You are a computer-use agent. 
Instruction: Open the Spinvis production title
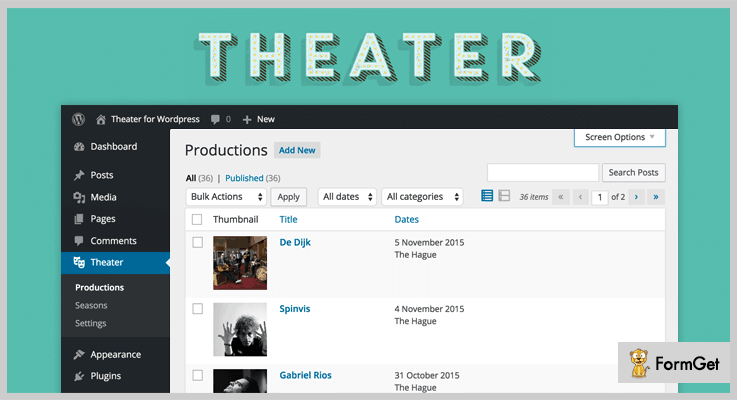click(295, 309)
